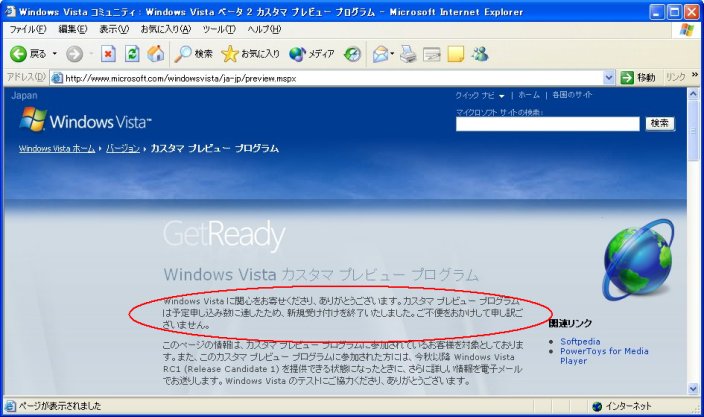Click the Mail envelope icon
This screenshot has width=704, height=417.
click(380, 54)
